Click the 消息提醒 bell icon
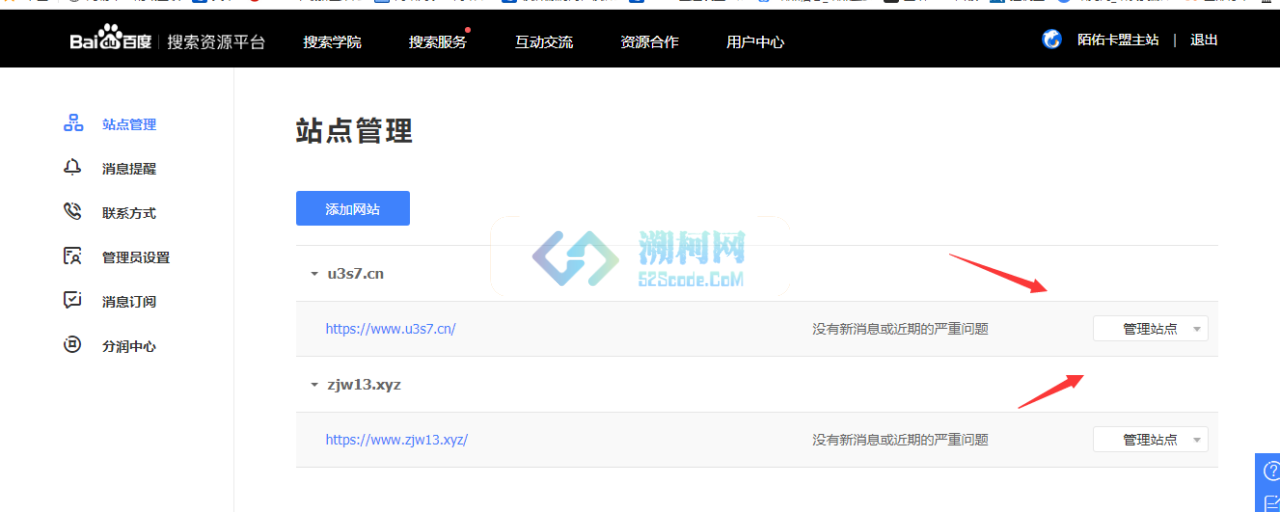This screenshot has height=512, width=1280. [x=73, y=168]
